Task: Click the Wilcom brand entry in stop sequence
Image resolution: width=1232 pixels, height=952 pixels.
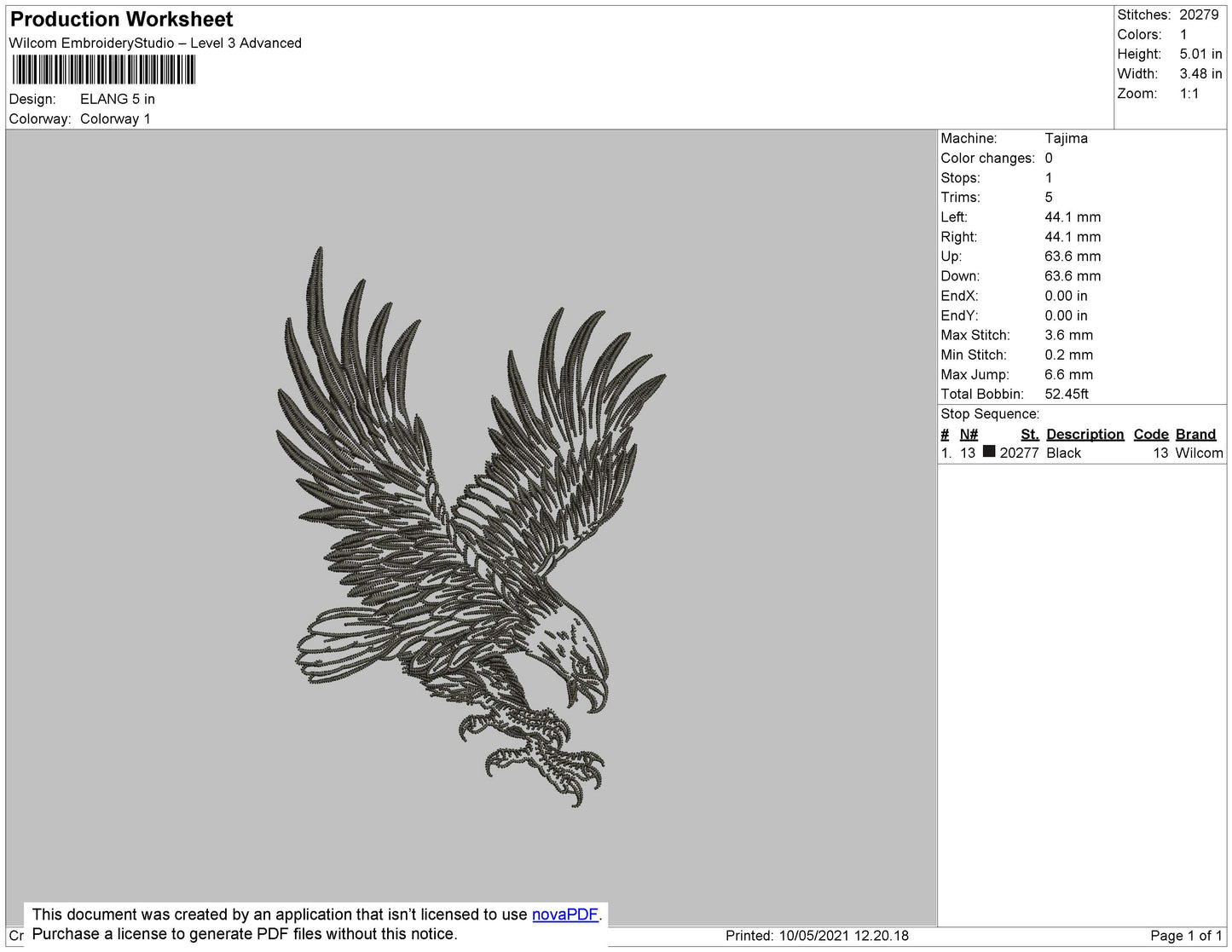Action: click(x=1199, y=453)
